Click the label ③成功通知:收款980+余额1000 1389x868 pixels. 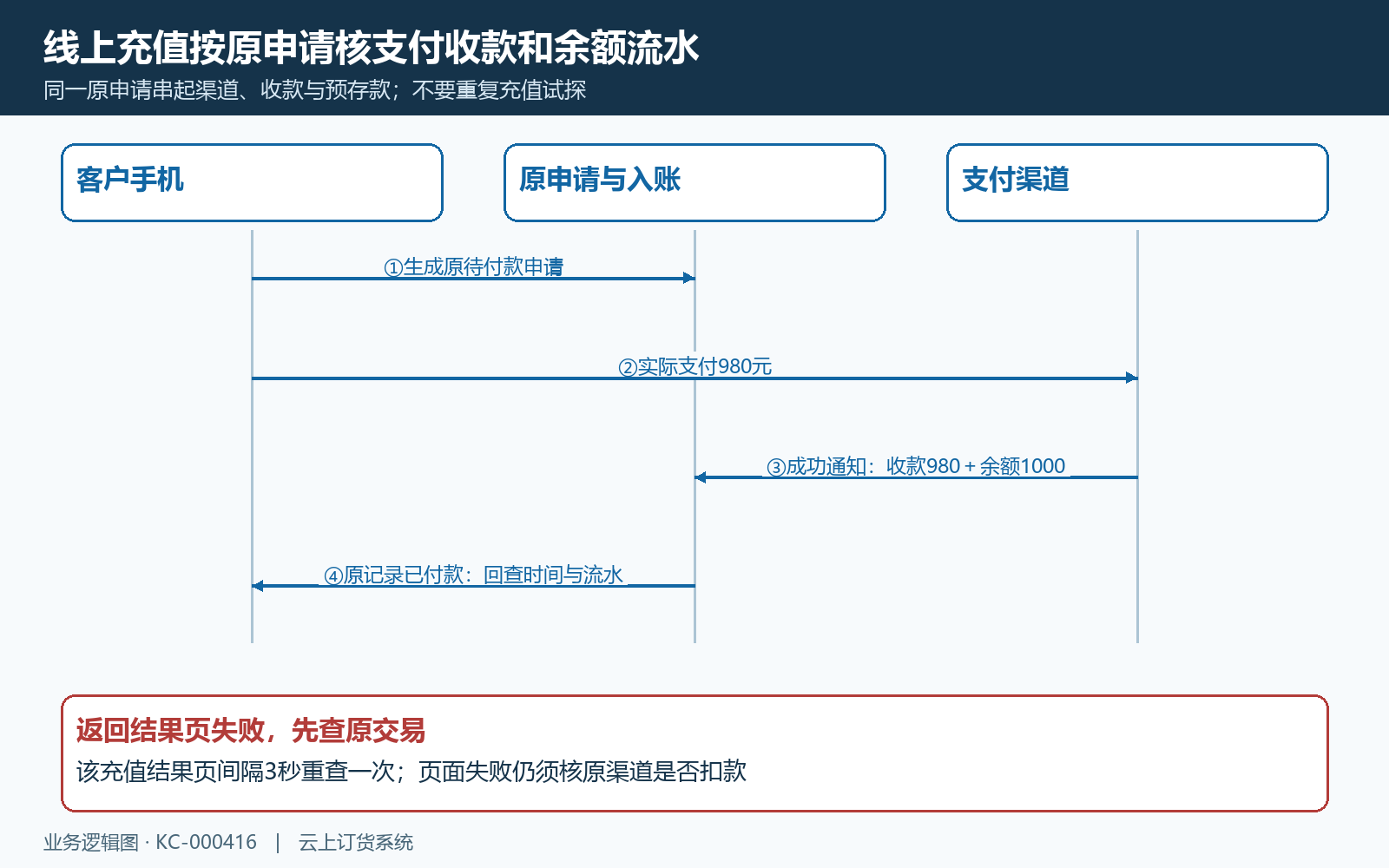coord(916,466)
